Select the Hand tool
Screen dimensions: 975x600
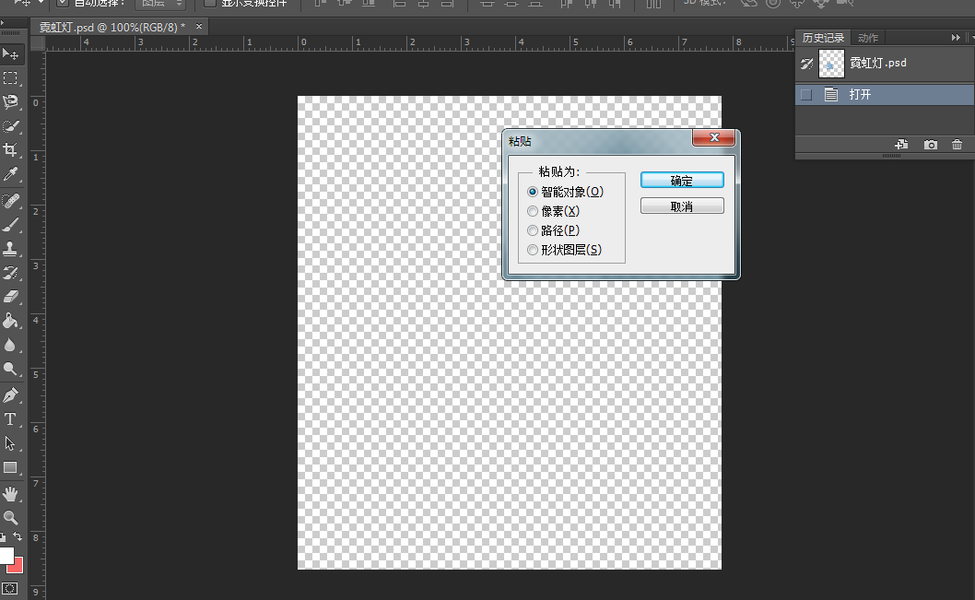click(x=10, y=494)
